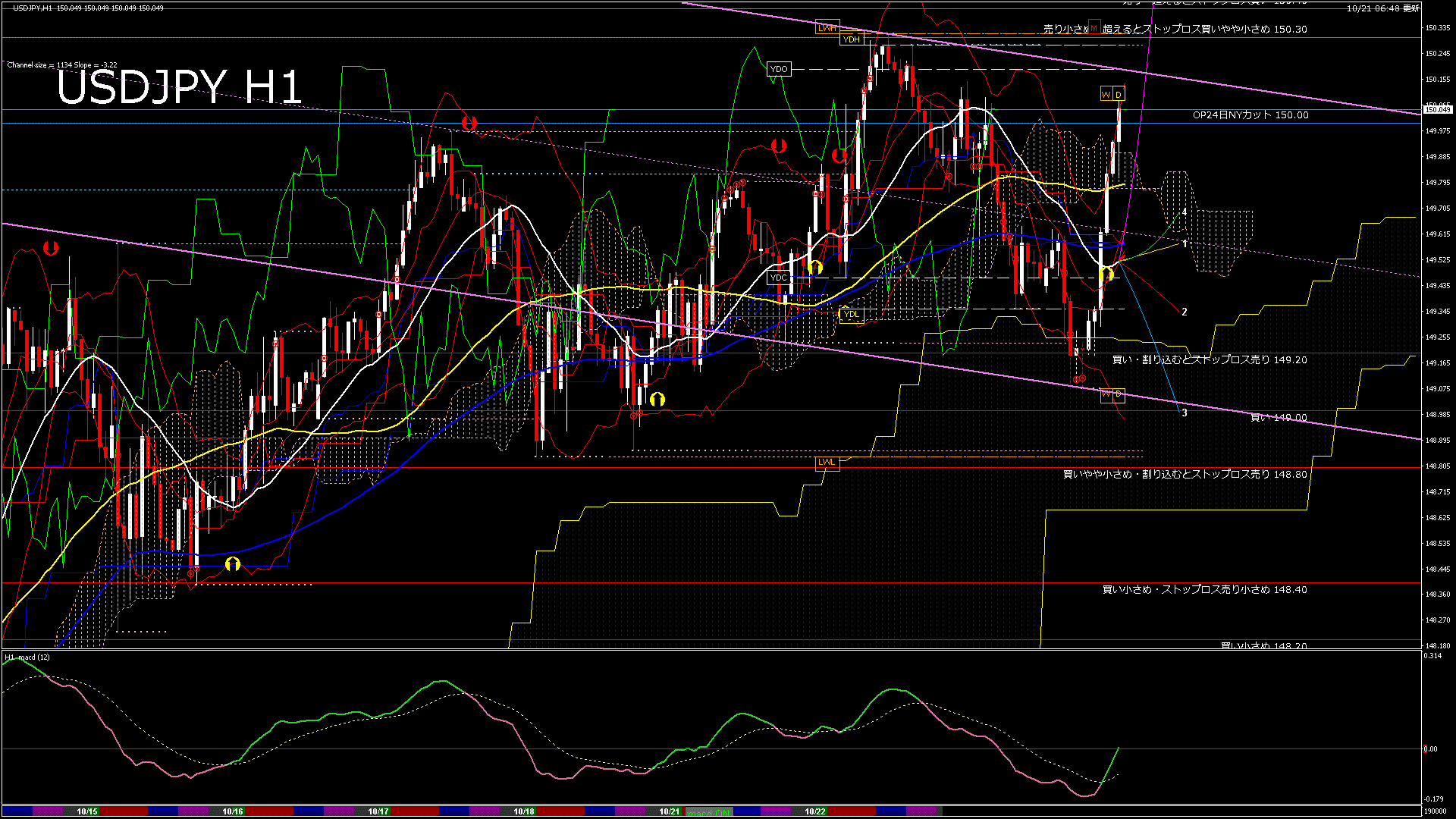The height and width of the screenshot is (819, 1456).
Task: Click red sell arrow above the 10/17 peak
Action: click(469, 123)
